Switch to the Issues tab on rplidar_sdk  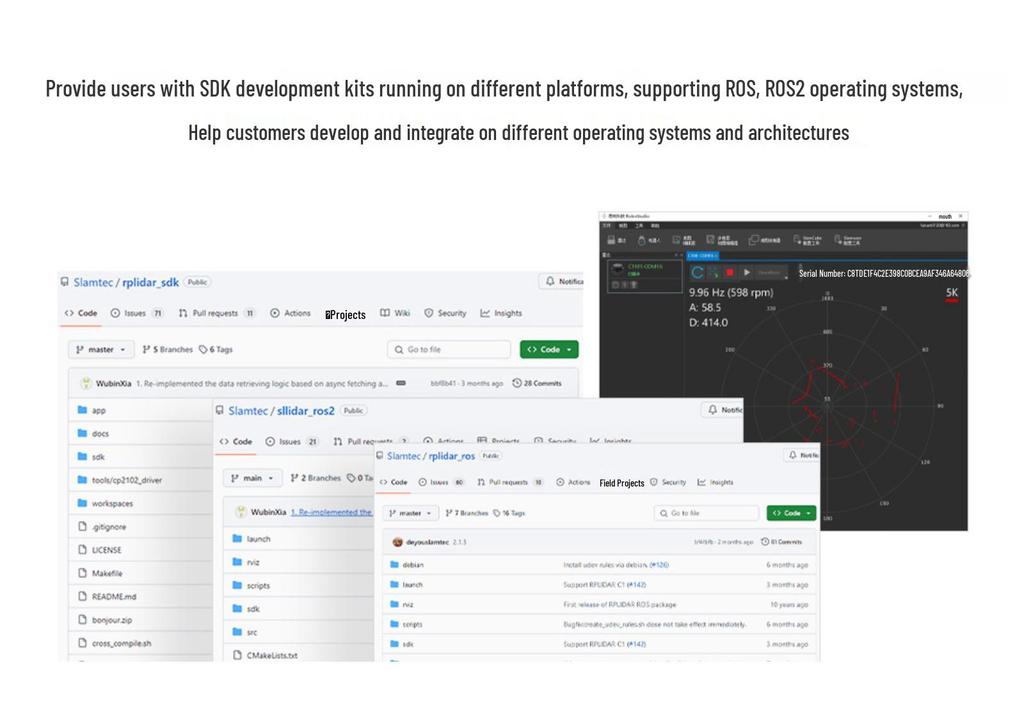[136, 314]
